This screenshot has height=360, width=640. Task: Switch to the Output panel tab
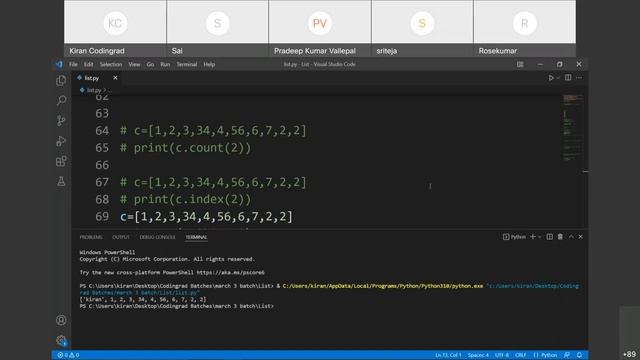(x=121, y=237)
